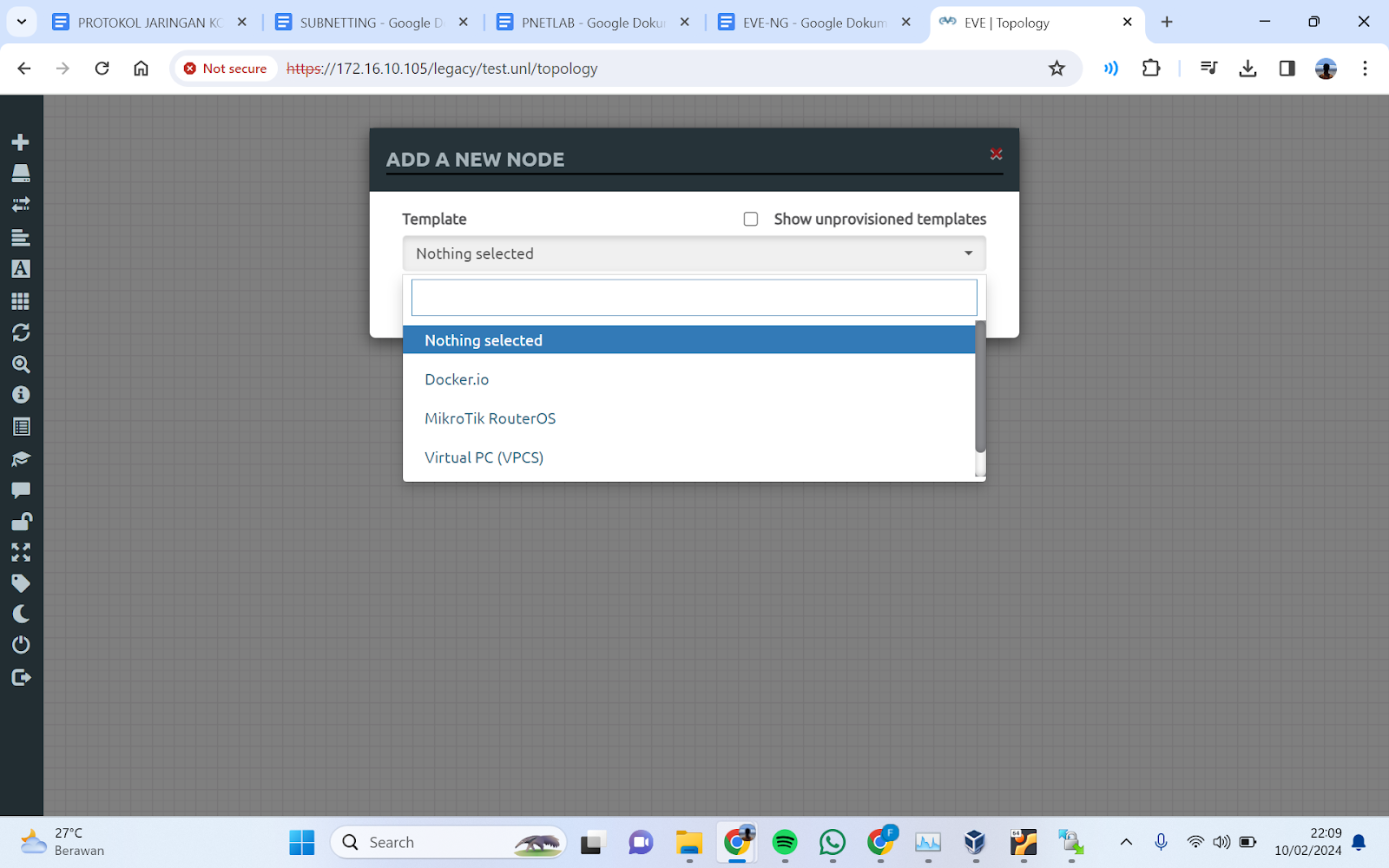Reload the current page
The width and height of the screenshot is (1389, 868).
tap(102, 68)
